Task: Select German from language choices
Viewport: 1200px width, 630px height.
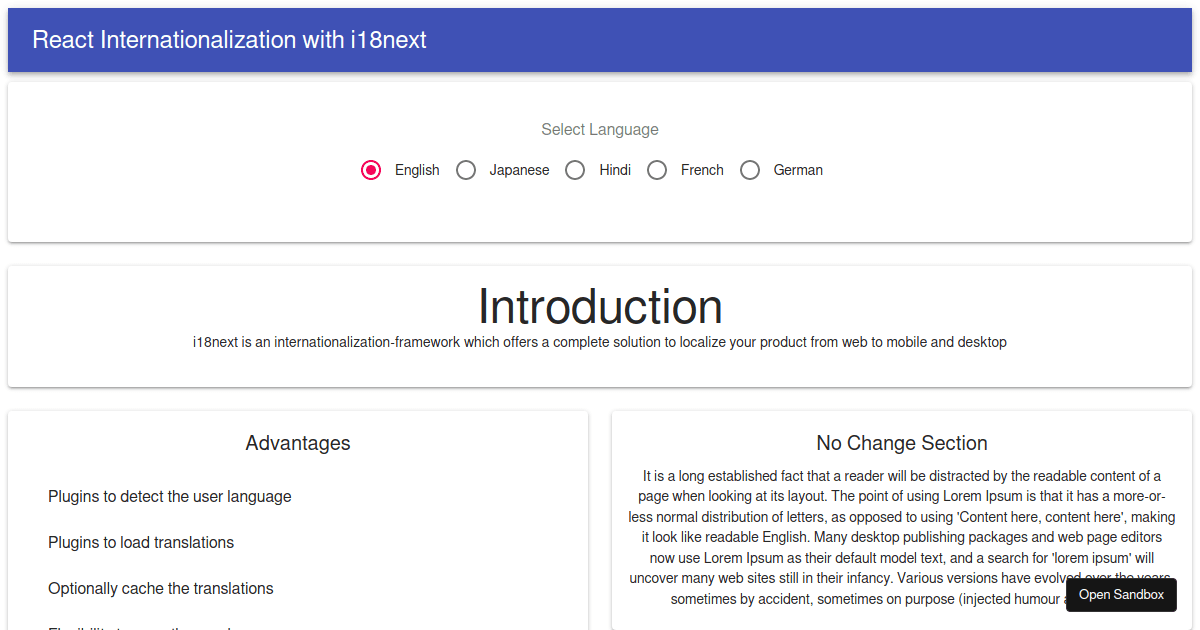Action: pyautogui.click(x=750, y=170)
